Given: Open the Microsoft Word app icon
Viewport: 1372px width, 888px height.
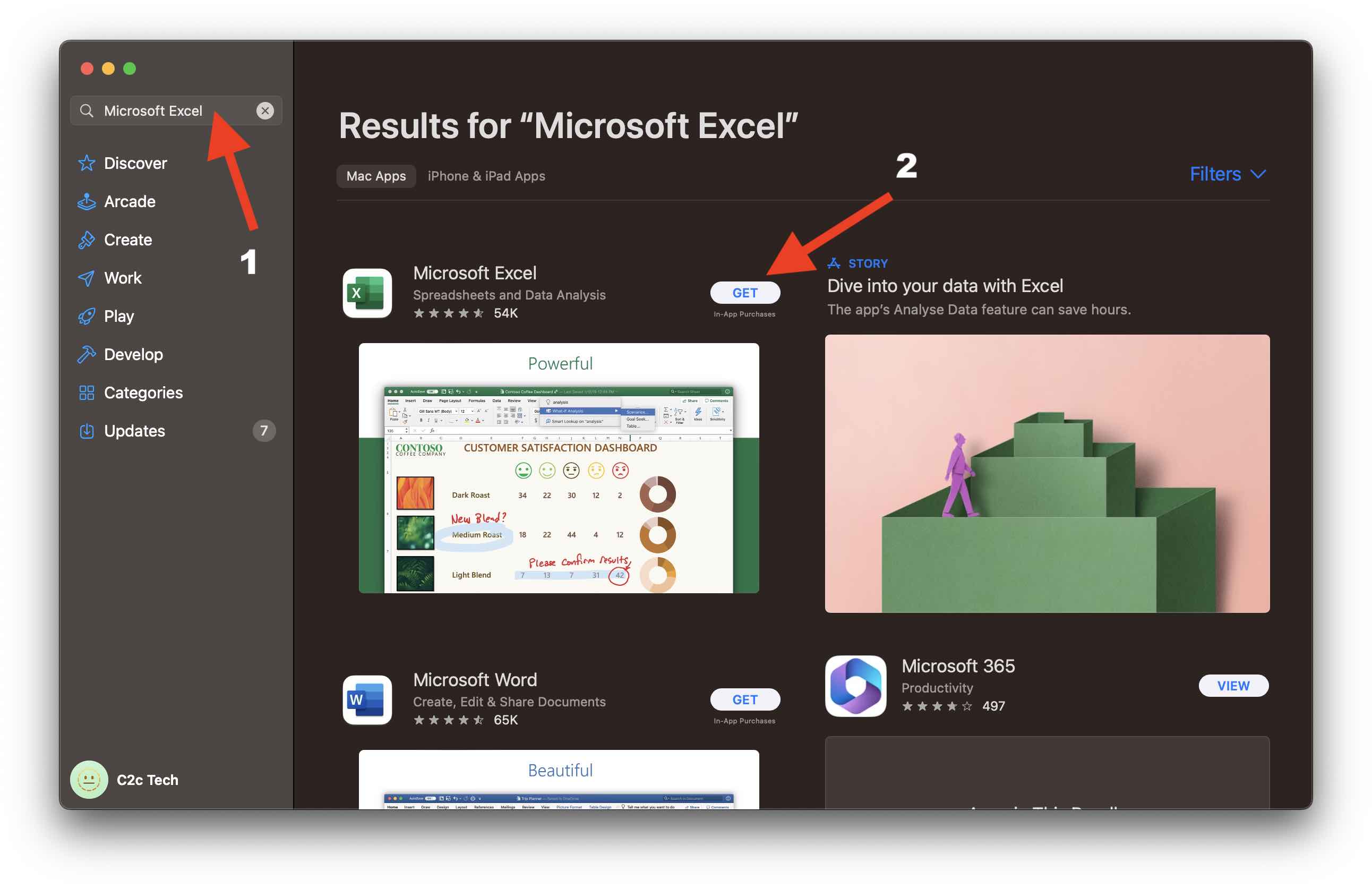Looking at the screenshot, I should pyautogui.click(x=367, y=699).
